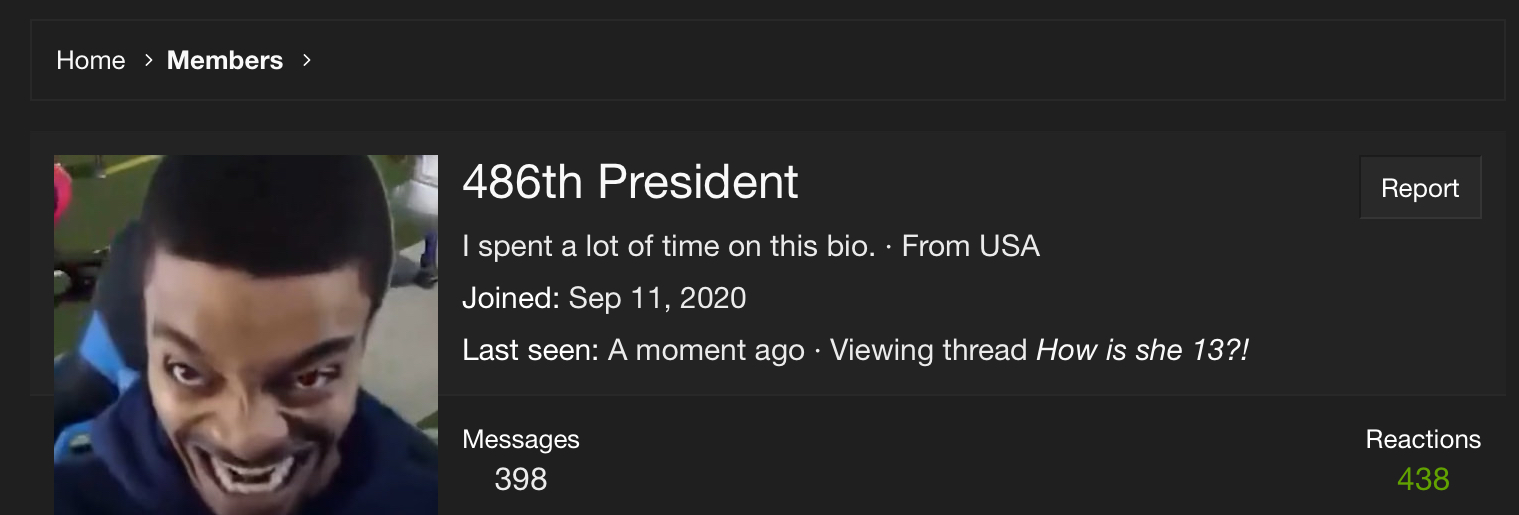This screenshot has height=515, width=1519.
Task: Click the A moment ago timestamp
Action: pos(706,350)
